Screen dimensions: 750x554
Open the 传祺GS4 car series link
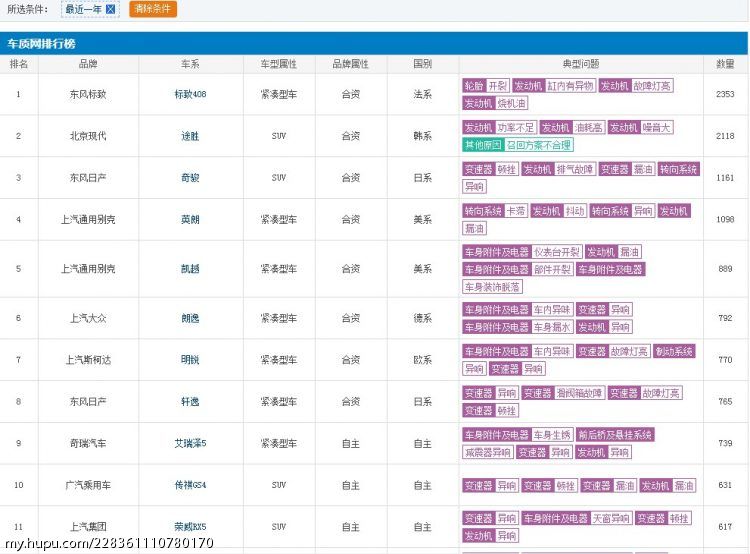(190, 485)
